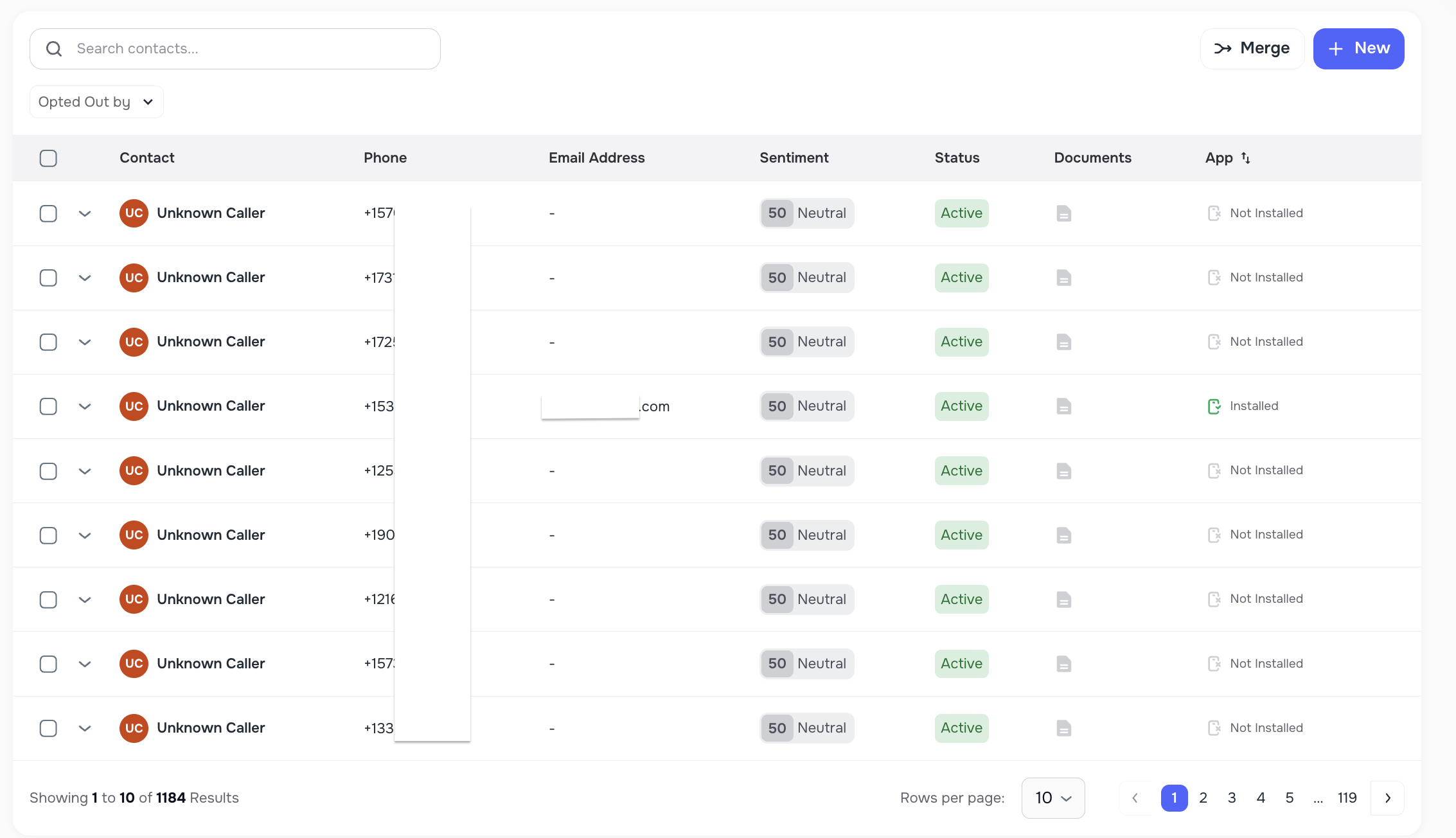
Task: Click the Not Installed app icon on second row
Action: 1214,277
